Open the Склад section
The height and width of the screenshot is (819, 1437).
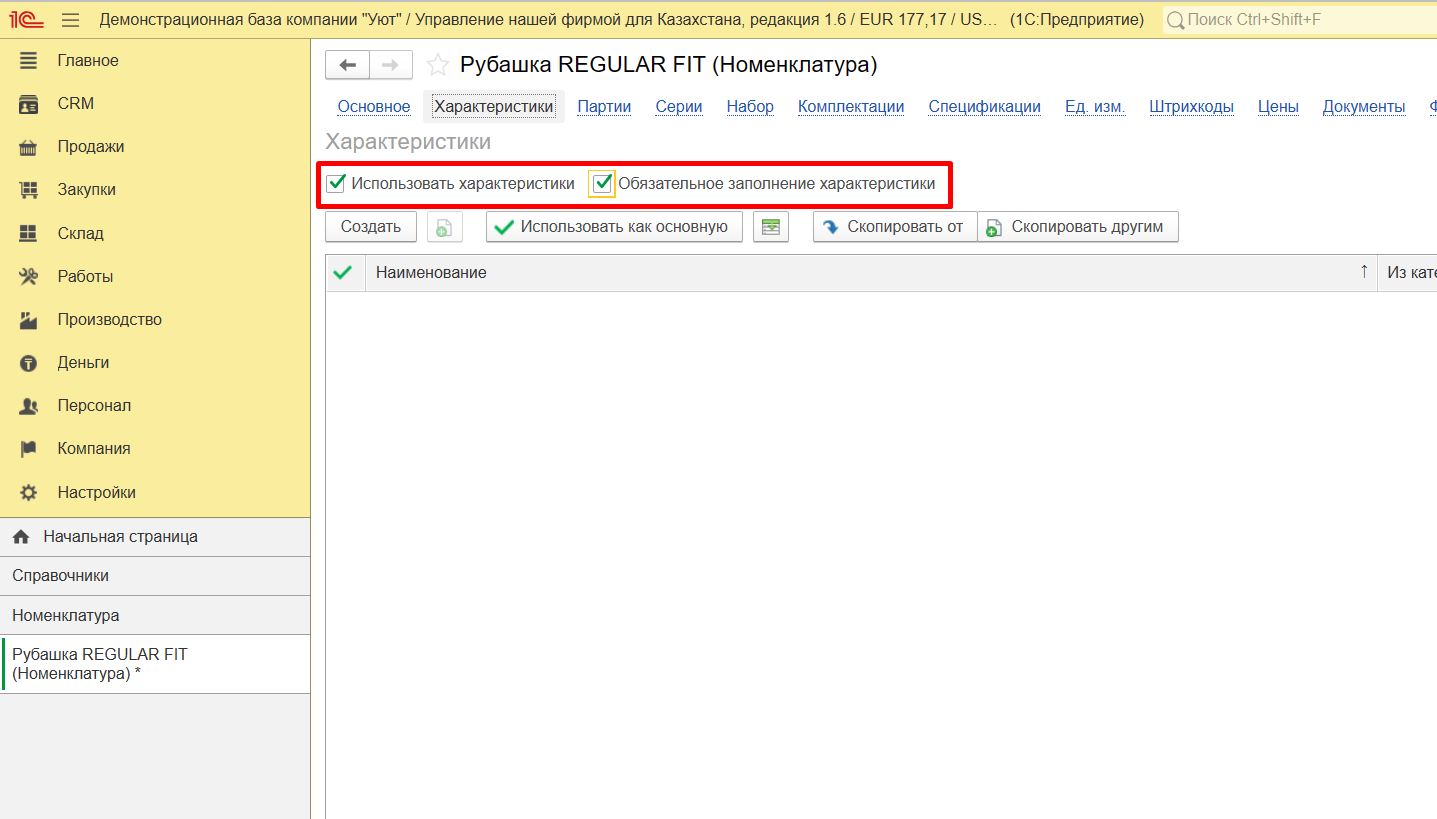(x=80, y=233)
